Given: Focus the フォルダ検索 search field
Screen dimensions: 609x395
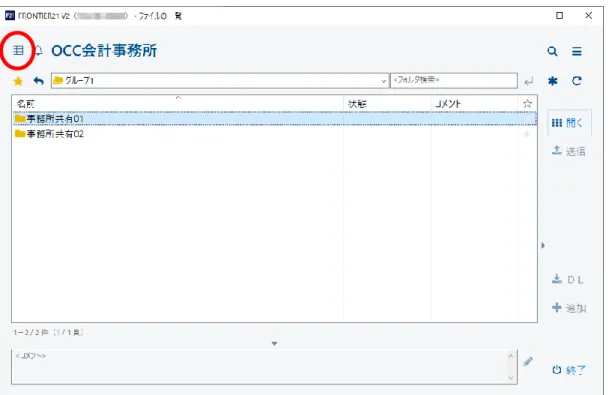Looking at the screenshot, I should (x=454, y=80).
